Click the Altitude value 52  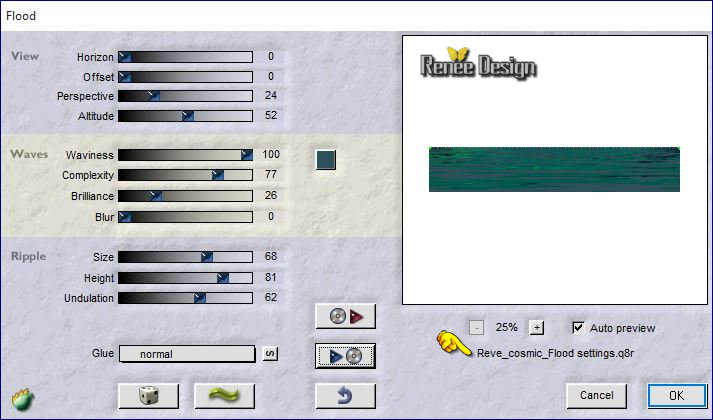click(x=271, y=115)
